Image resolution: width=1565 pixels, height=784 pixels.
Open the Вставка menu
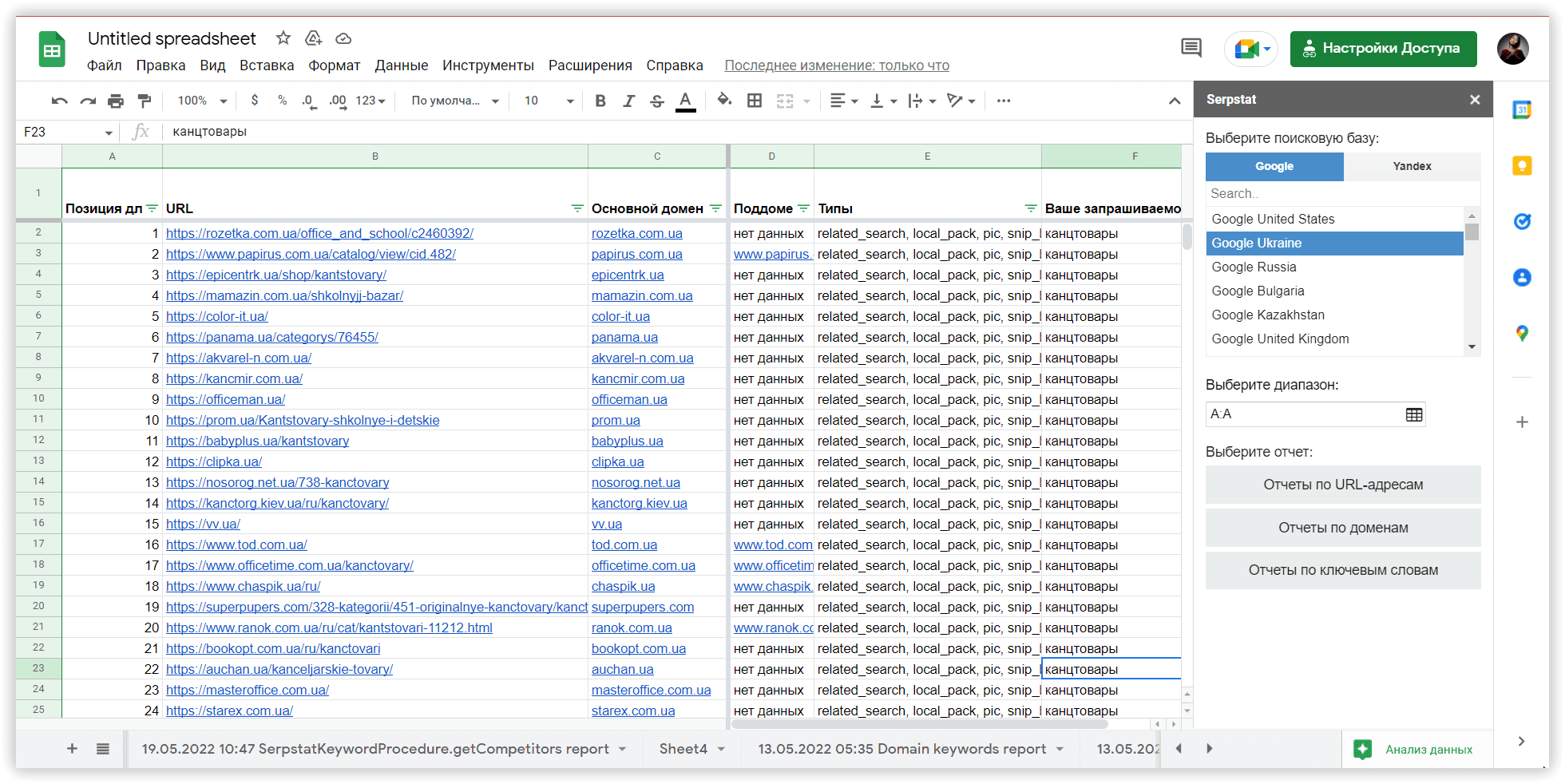point(267,65)
